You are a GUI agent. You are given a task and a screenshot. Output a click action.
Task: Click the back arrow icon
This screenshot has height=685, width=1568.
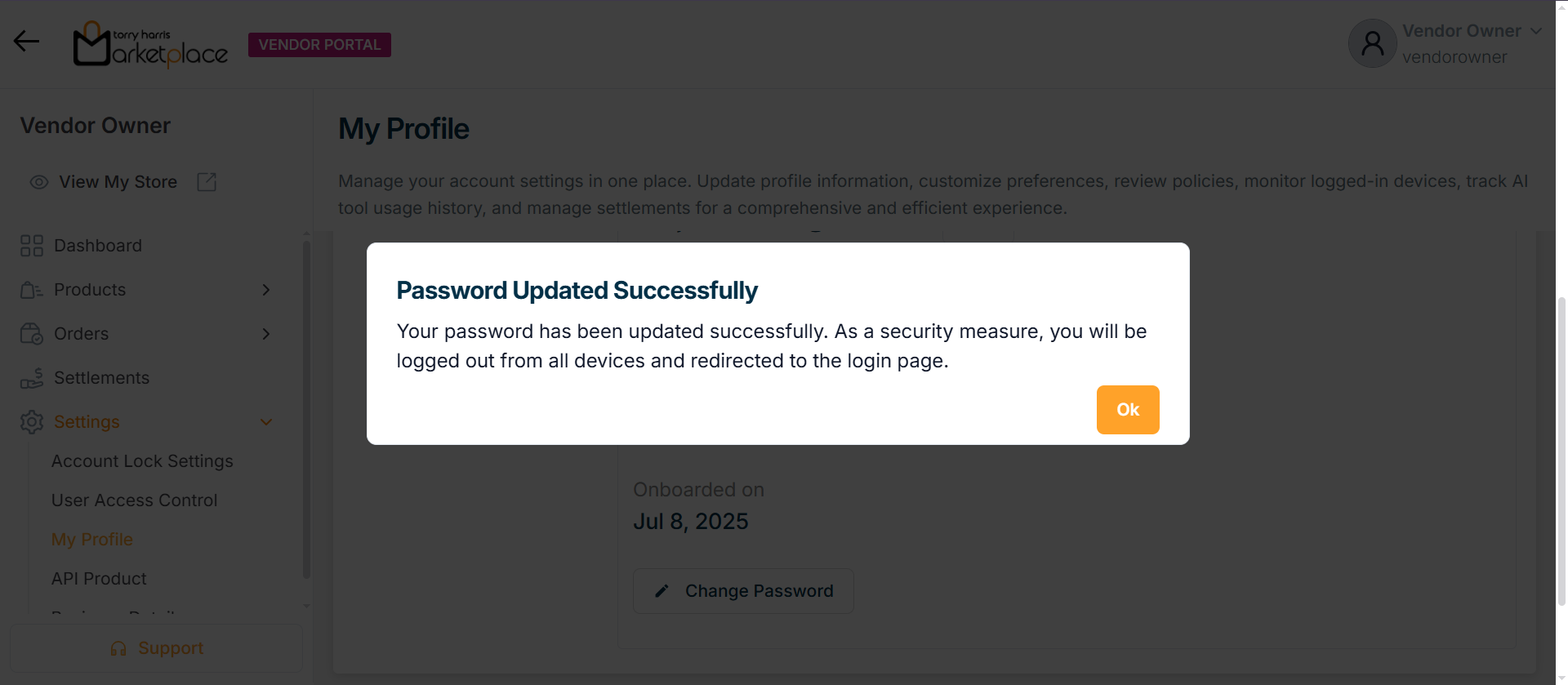[x=26, y=41]
